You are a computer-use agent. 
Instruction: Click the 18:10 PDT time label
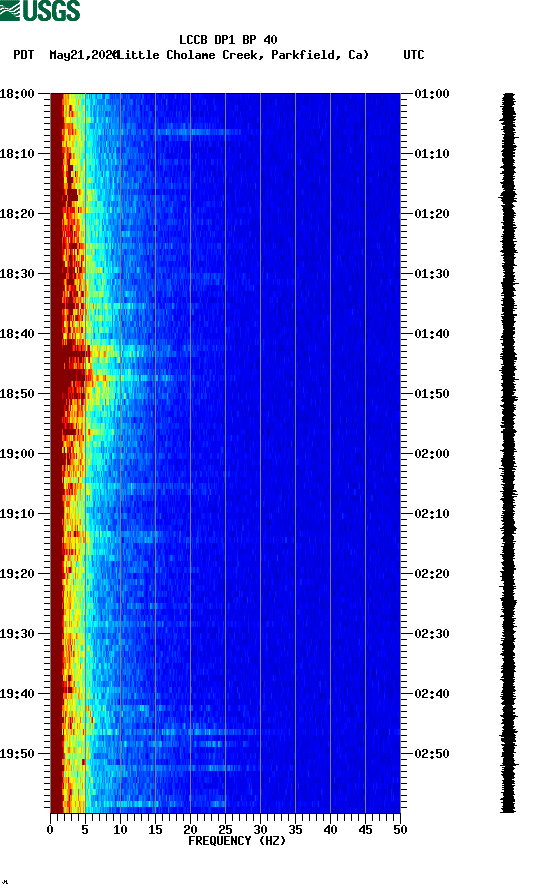[17, 154]
